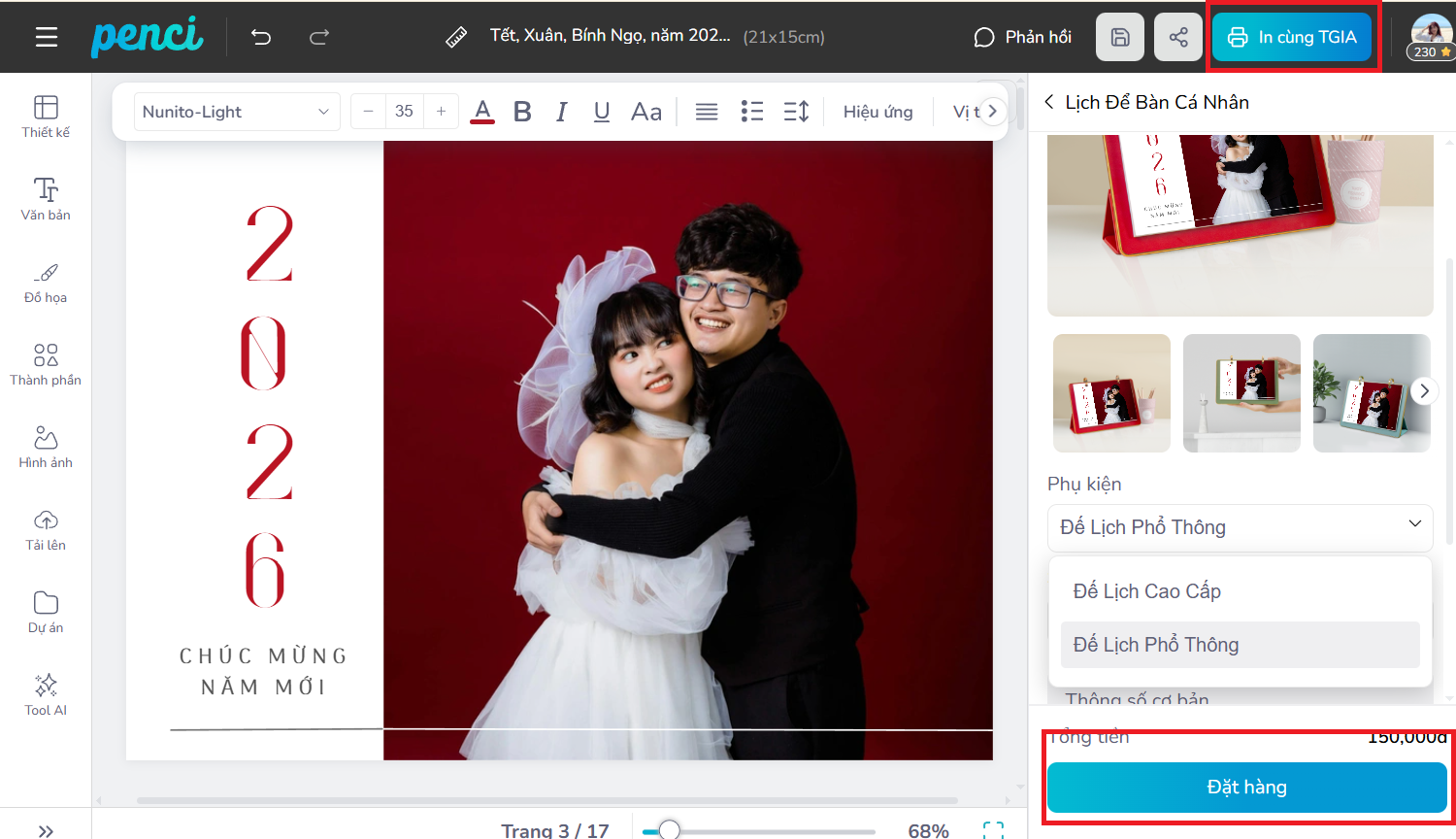Click the Đặt hàng order button
The width and height of the screenshot is (1456, 839).
tap(1246, 787)
